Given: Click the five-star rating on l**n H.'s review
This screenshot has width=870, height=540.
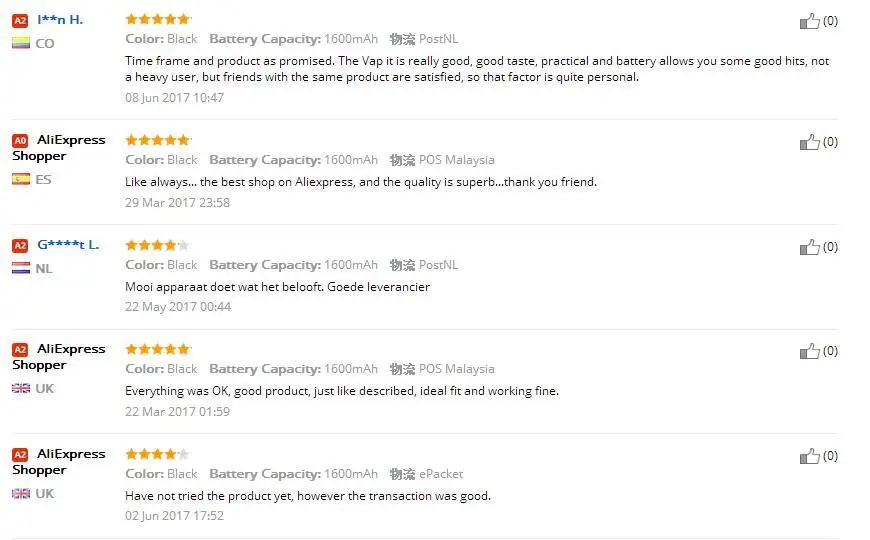Looking at the screenshot, I should tap(157, 19).
